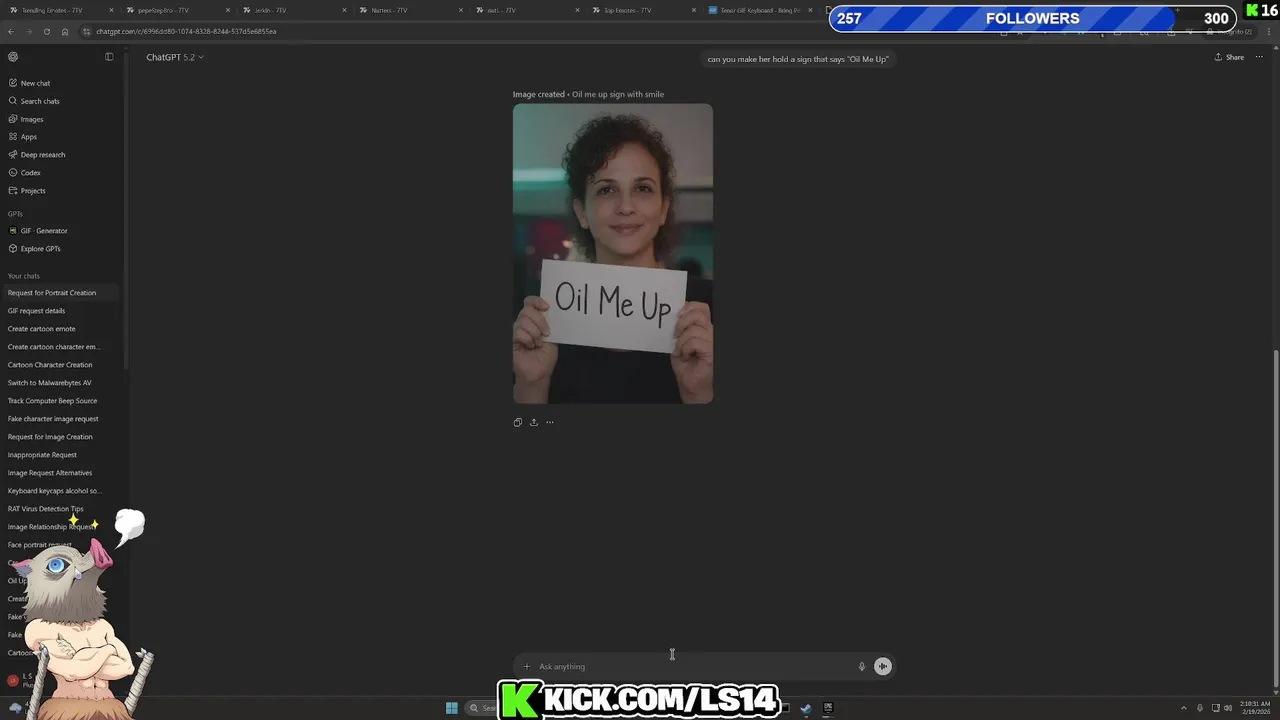The height and width of the screenshot is (720, 1280).
Task: Open chat 'Keyboard keycaps alcohol so...'
Action: 60,491
